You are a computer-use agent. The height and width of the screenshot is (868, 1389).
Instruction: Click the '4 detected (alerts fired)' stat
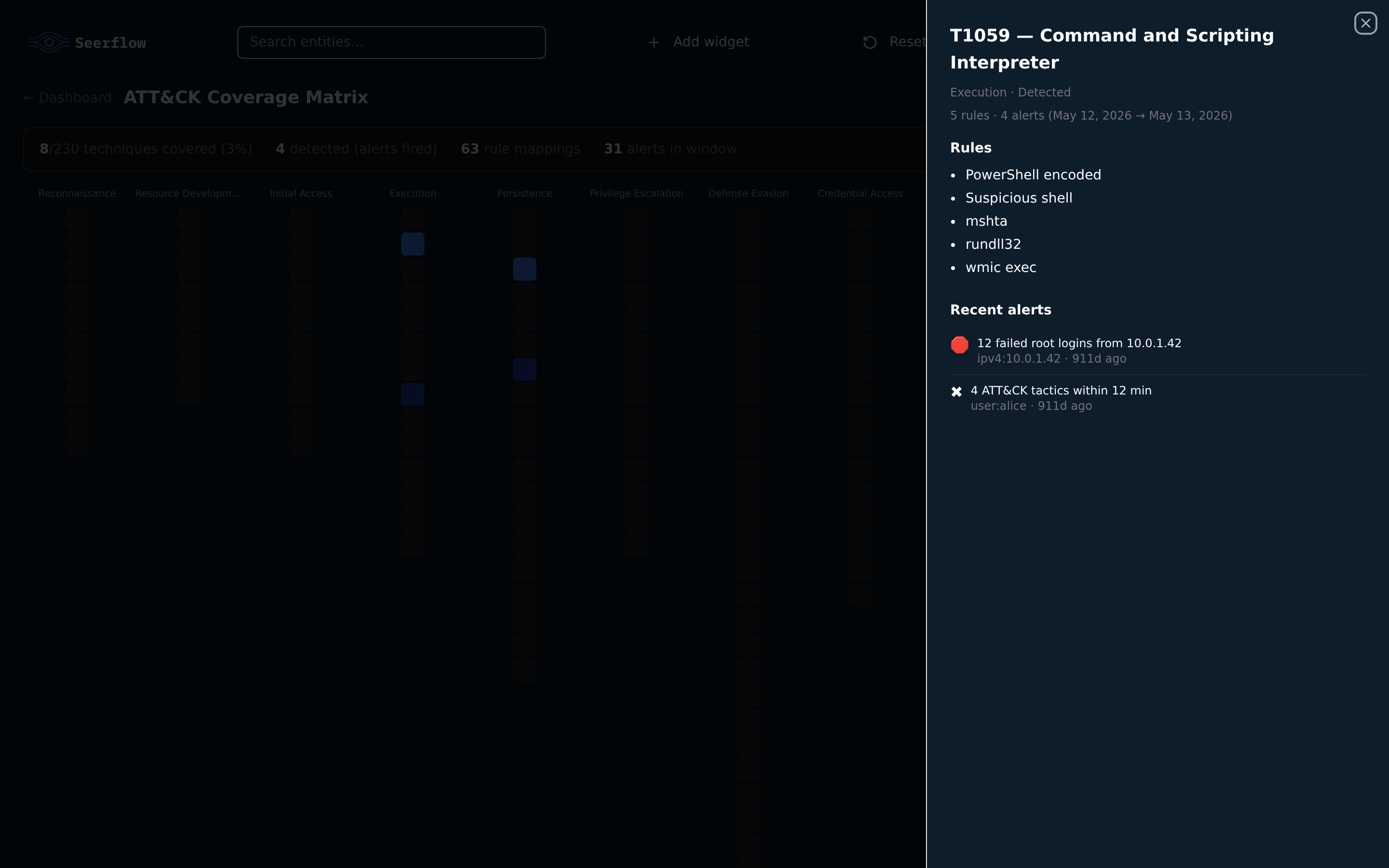356,149
